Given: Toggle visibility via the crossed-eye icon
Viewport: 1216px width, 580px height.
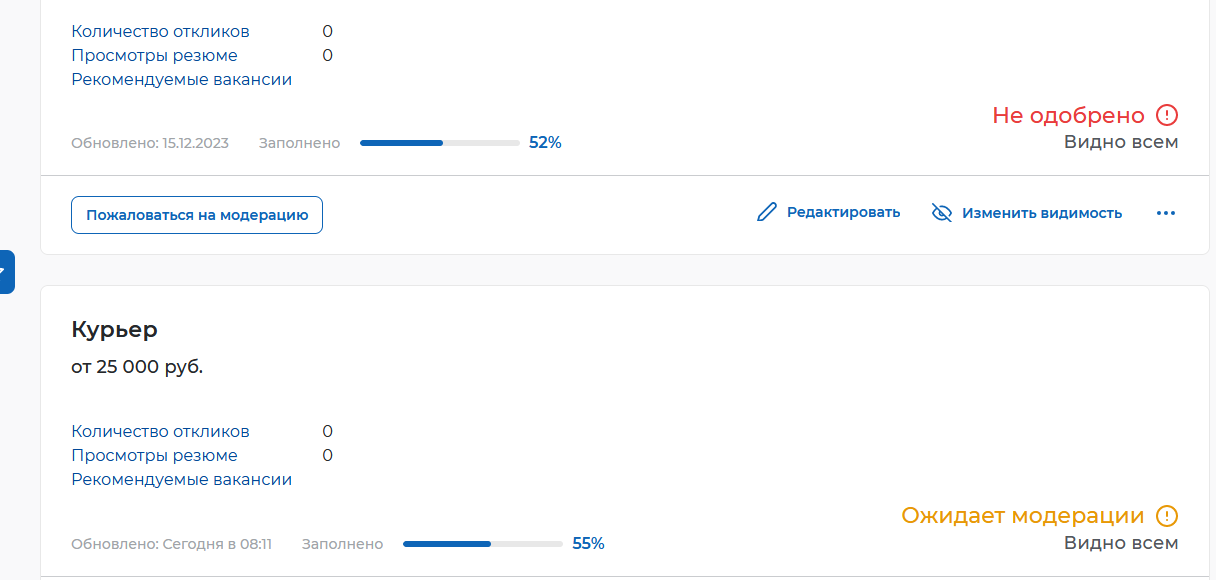Looking at the screenshot, I should click(941, 212).
